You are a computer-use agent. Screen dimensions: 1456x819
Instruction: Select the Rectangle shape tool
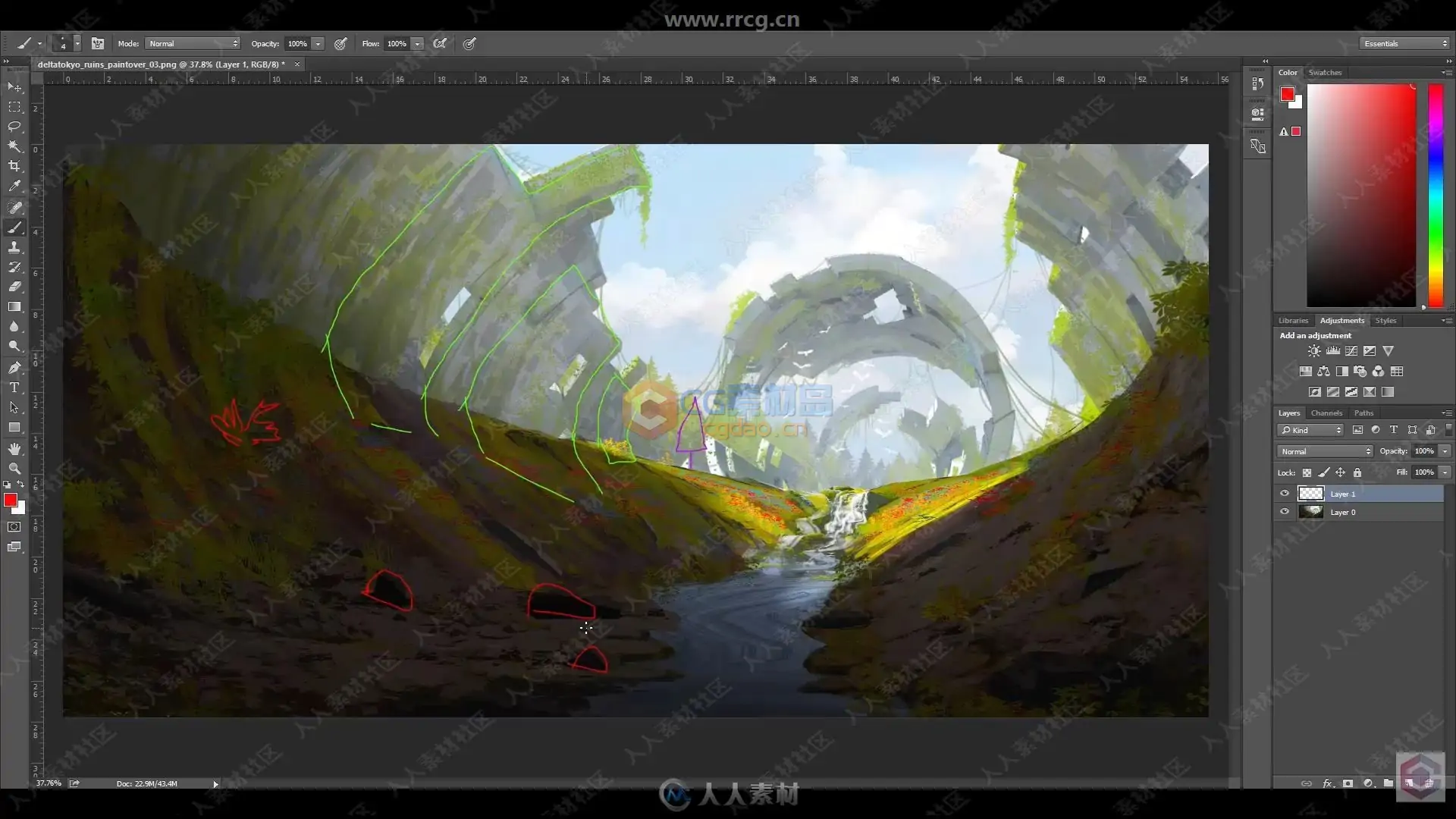pos(14,428)
